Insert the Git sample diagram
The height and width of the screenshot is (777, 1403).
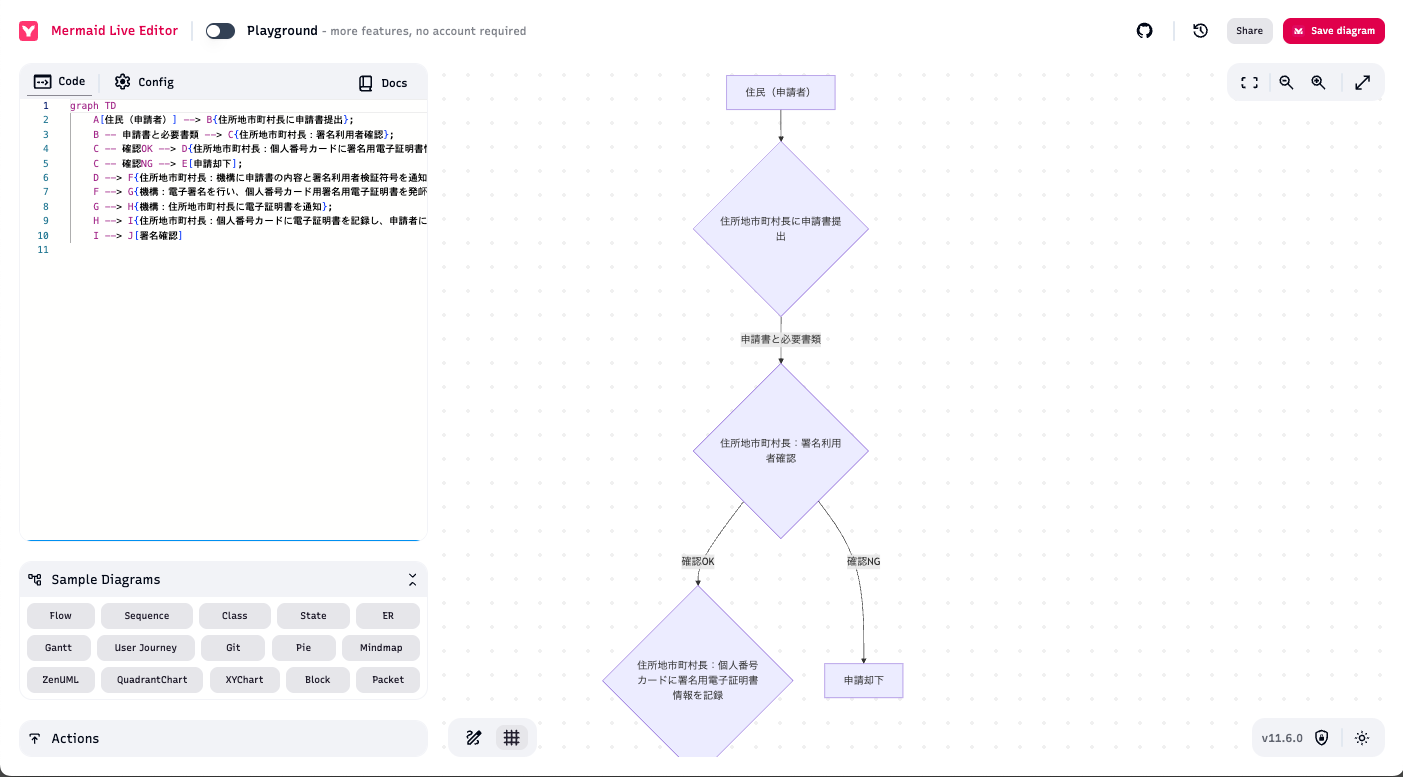click(x=233, y=648)
